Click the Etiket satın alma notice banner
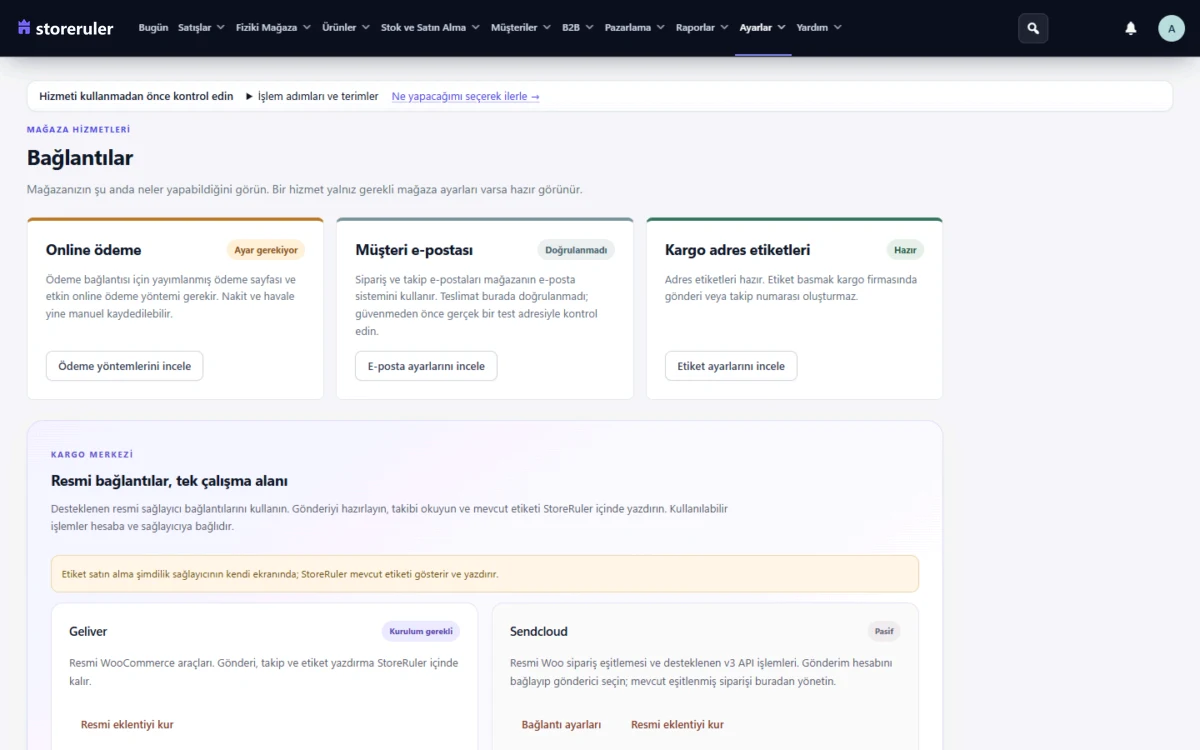Screen dimensions: 1200x750 (x=485, y=574)
